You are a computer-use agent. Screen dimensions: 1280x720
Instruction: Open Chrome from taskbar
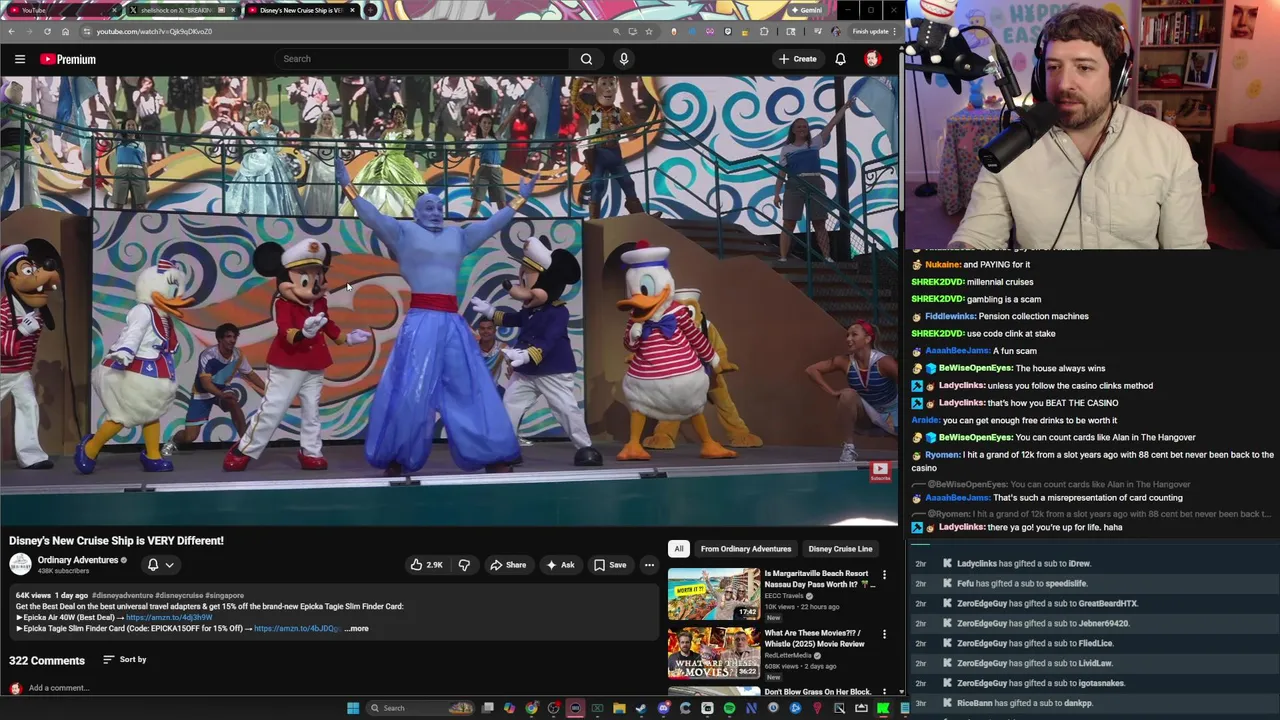click(531, 708)
